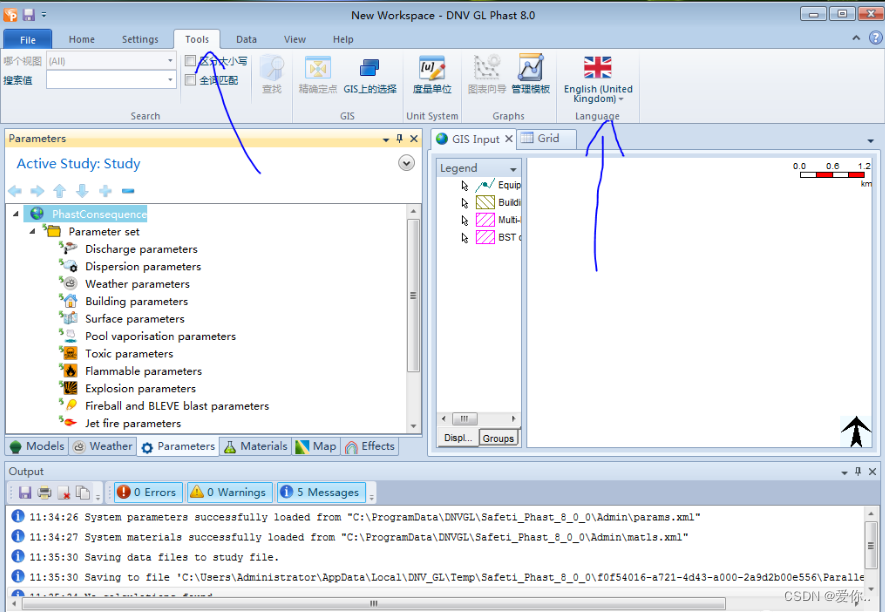The height and width of the screenshot is (612, 885).
Task: Click the Output horizontal scrollbar thumb
Action: point(373,604)
